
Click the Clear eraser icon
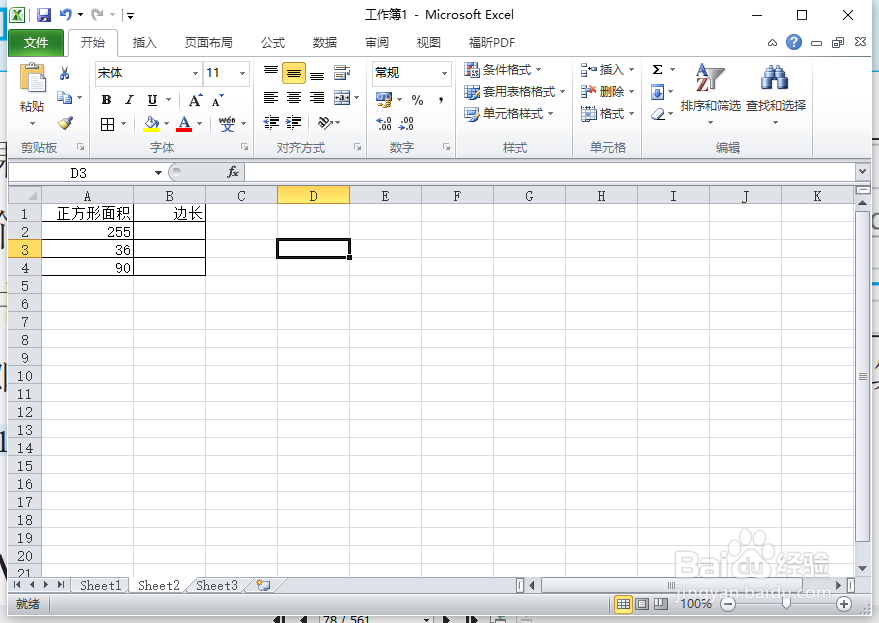point(658,114)
